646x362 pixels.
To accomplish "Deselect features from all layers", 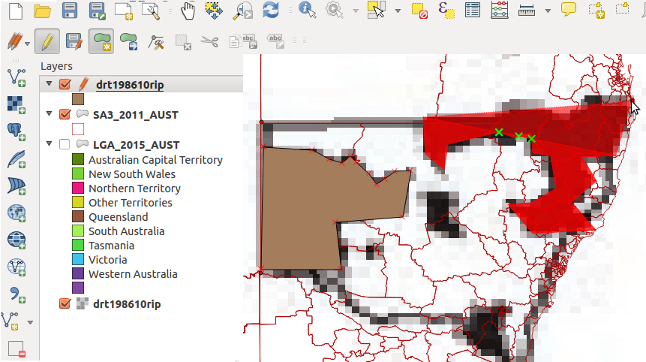I will (x=419, y=11).
